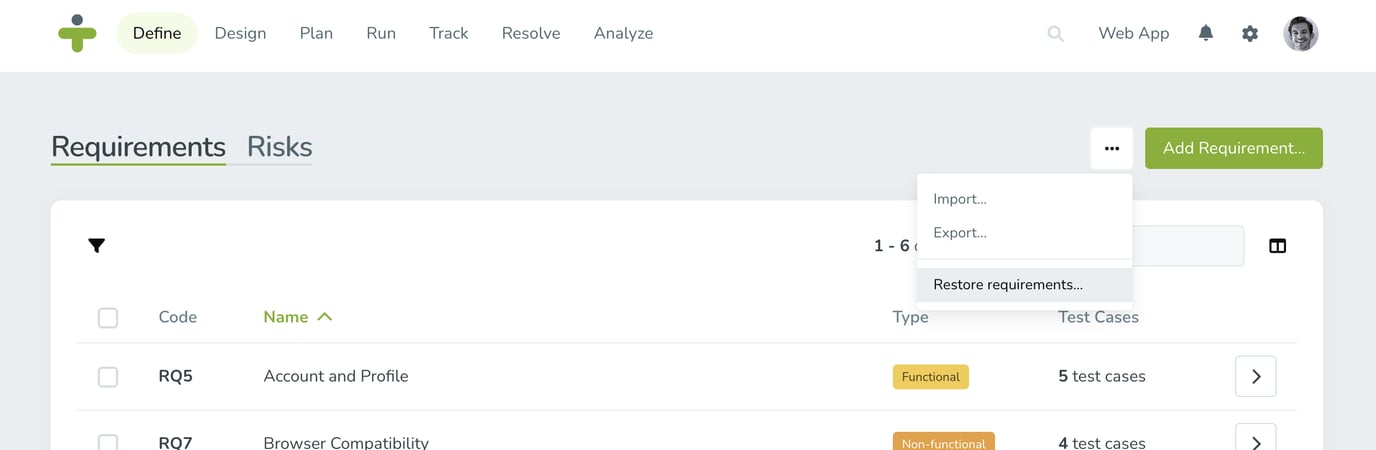This screenshot has height=450, width=1376.
Task: Choose Restore requirements from the menu
Action: click(1008, 285)
